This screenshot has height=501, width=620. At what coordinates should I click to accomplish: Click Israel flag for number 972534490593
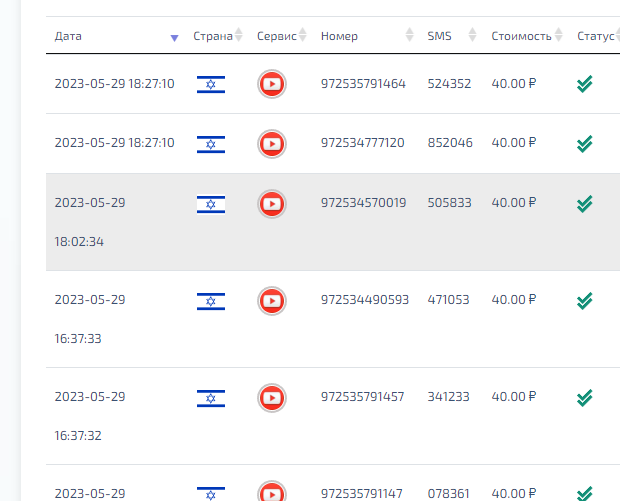[x=211, y=300]
